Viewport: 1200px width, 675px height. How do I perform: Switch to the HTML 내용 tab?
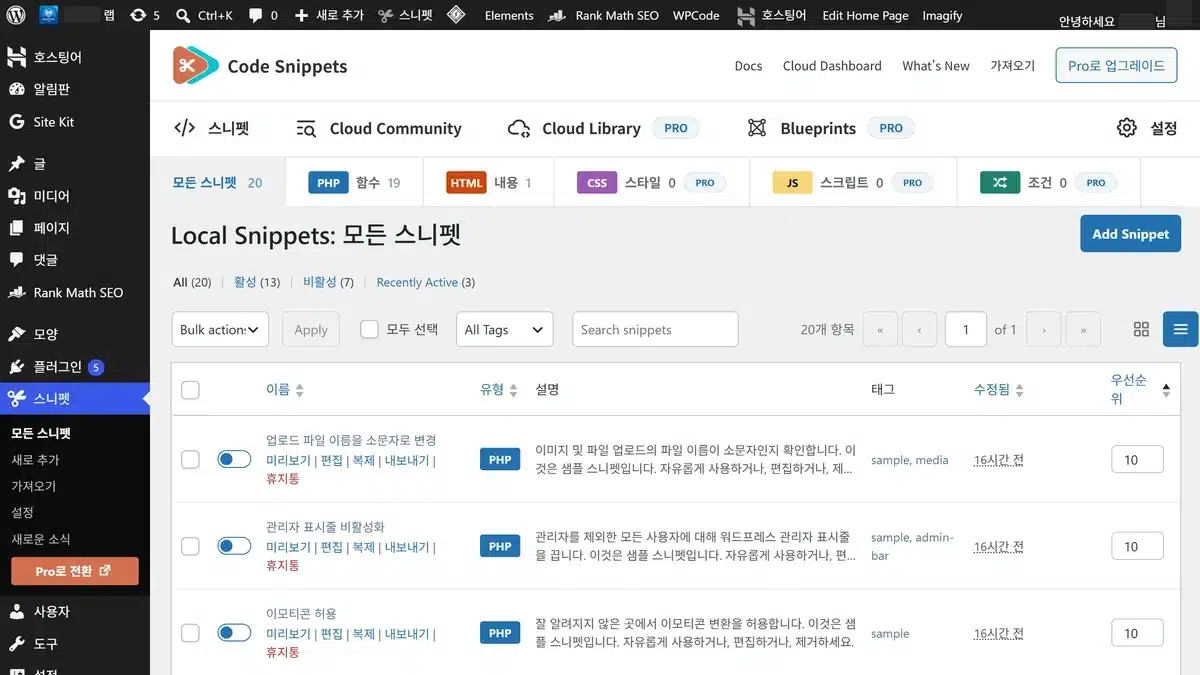488,182
